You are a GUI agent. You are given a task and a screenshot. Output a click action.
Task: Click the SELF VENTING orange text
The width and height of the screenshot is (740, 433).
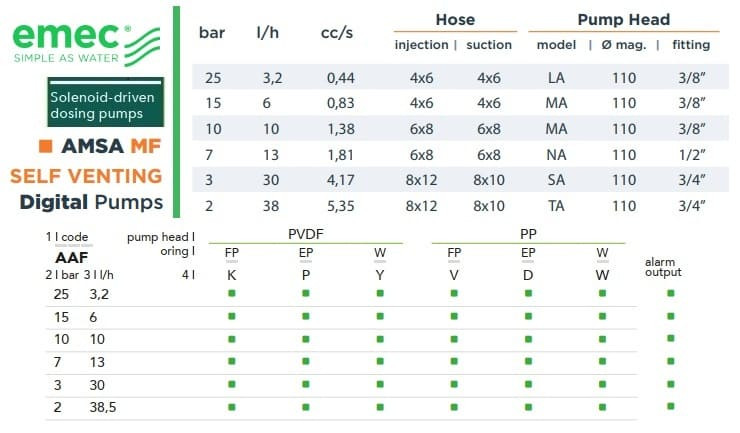pos(86,176)
